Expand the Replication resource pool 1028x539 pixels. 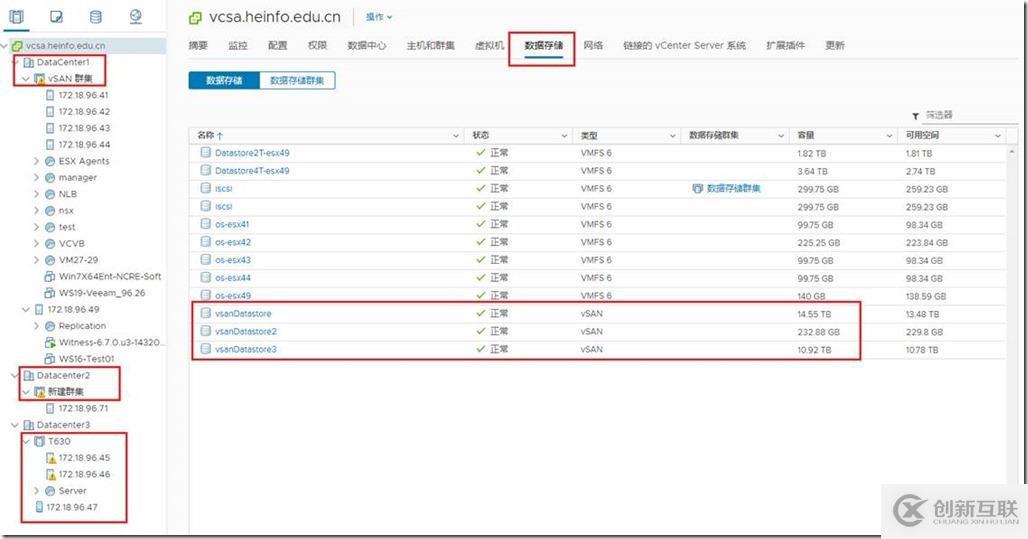[37, 326]
